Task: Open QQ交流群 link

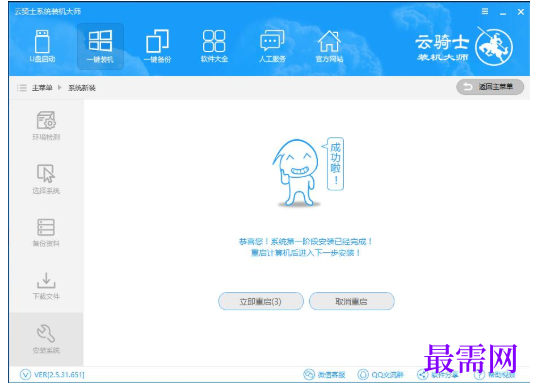Action: [x=381, y=375]
